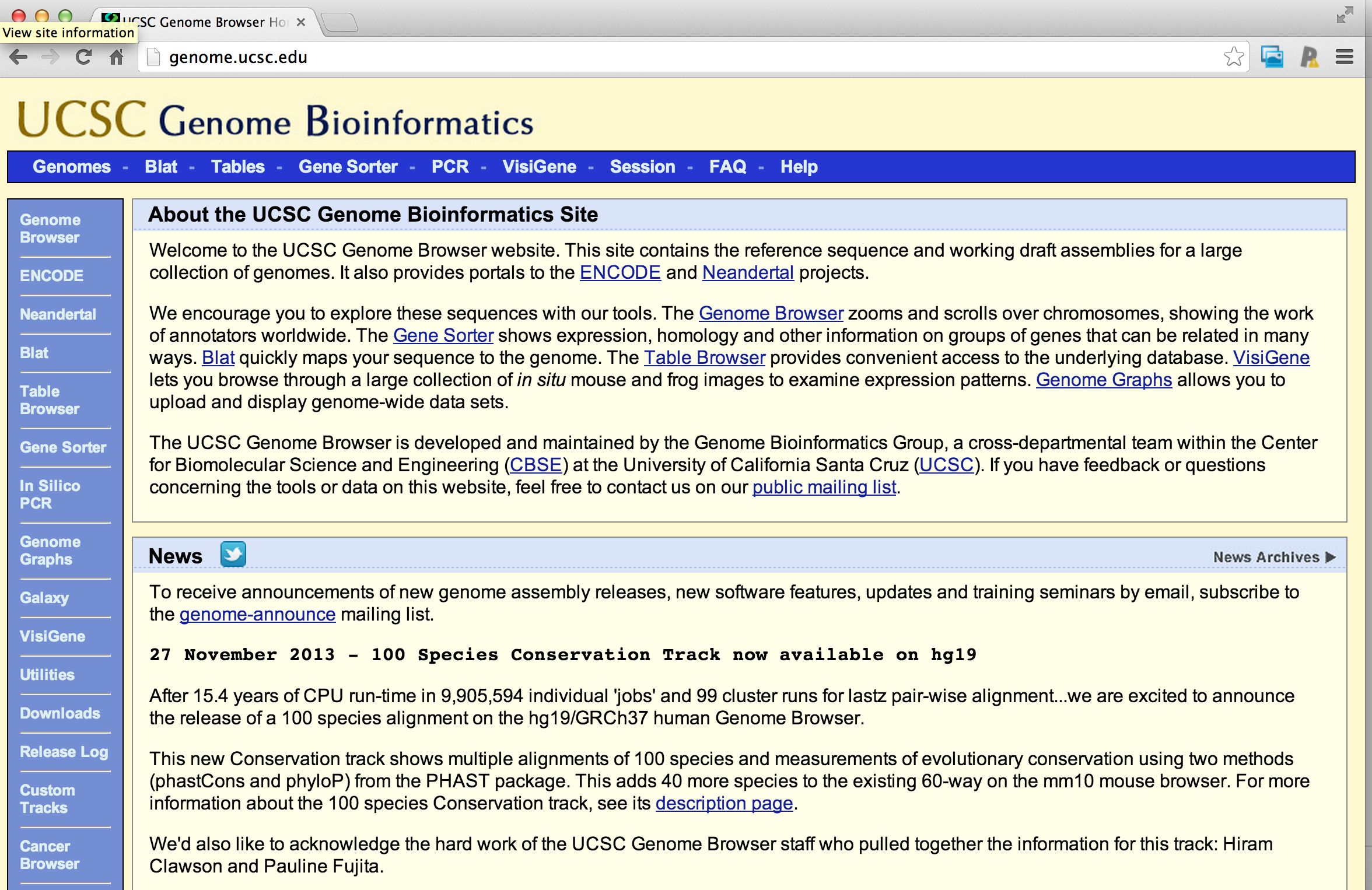Click the 27 November 2013 news headline

(x=563, y=654)
